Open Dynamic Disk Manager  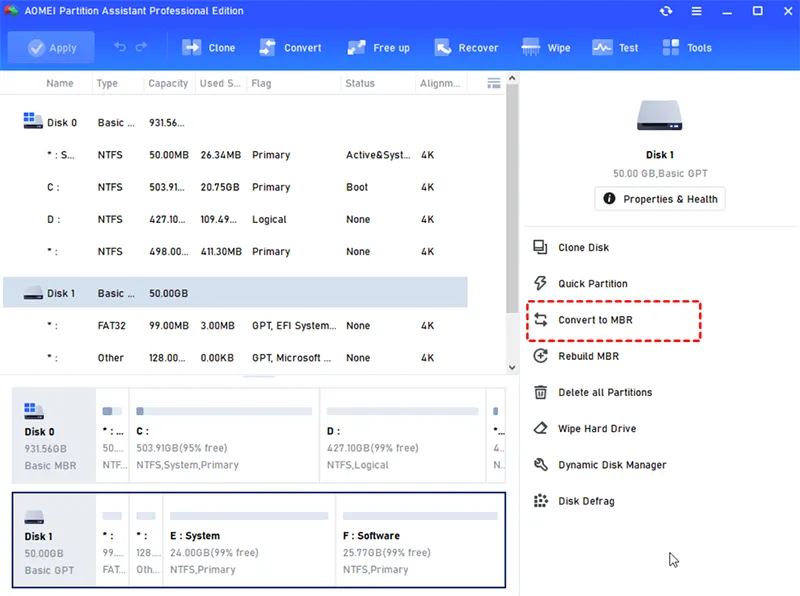pyautogui.click(x=612, y=465)
